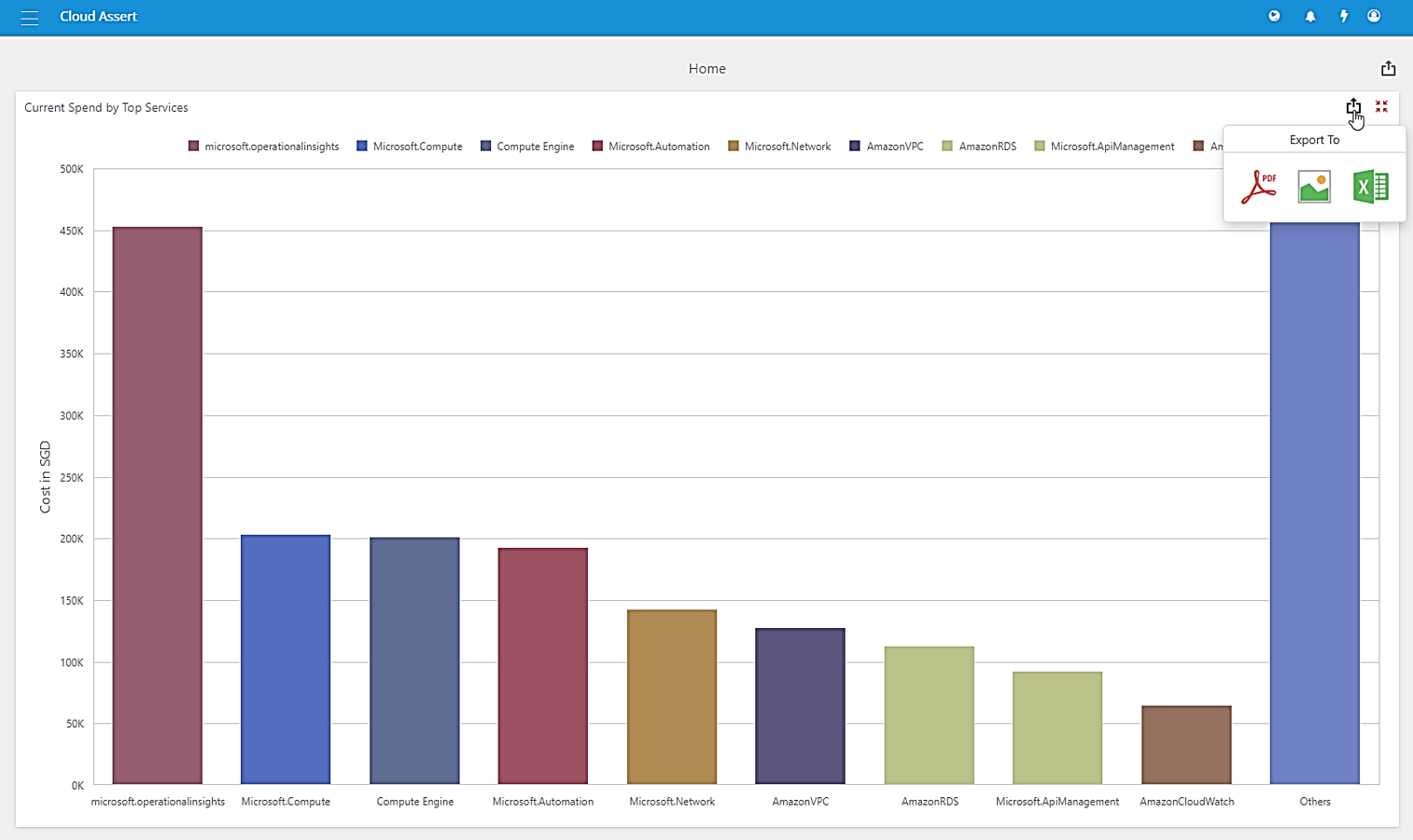Export chart to PDF
Viewport: 1413px width, 840px height.
tap(1259, 187)
